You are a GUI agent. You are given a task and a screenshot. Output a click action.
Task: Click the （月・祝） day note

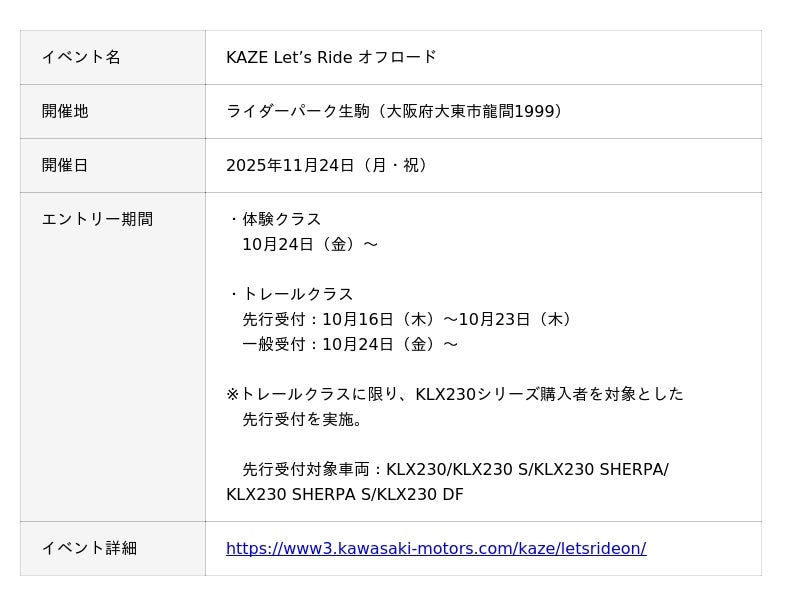(x=395, y=165)
